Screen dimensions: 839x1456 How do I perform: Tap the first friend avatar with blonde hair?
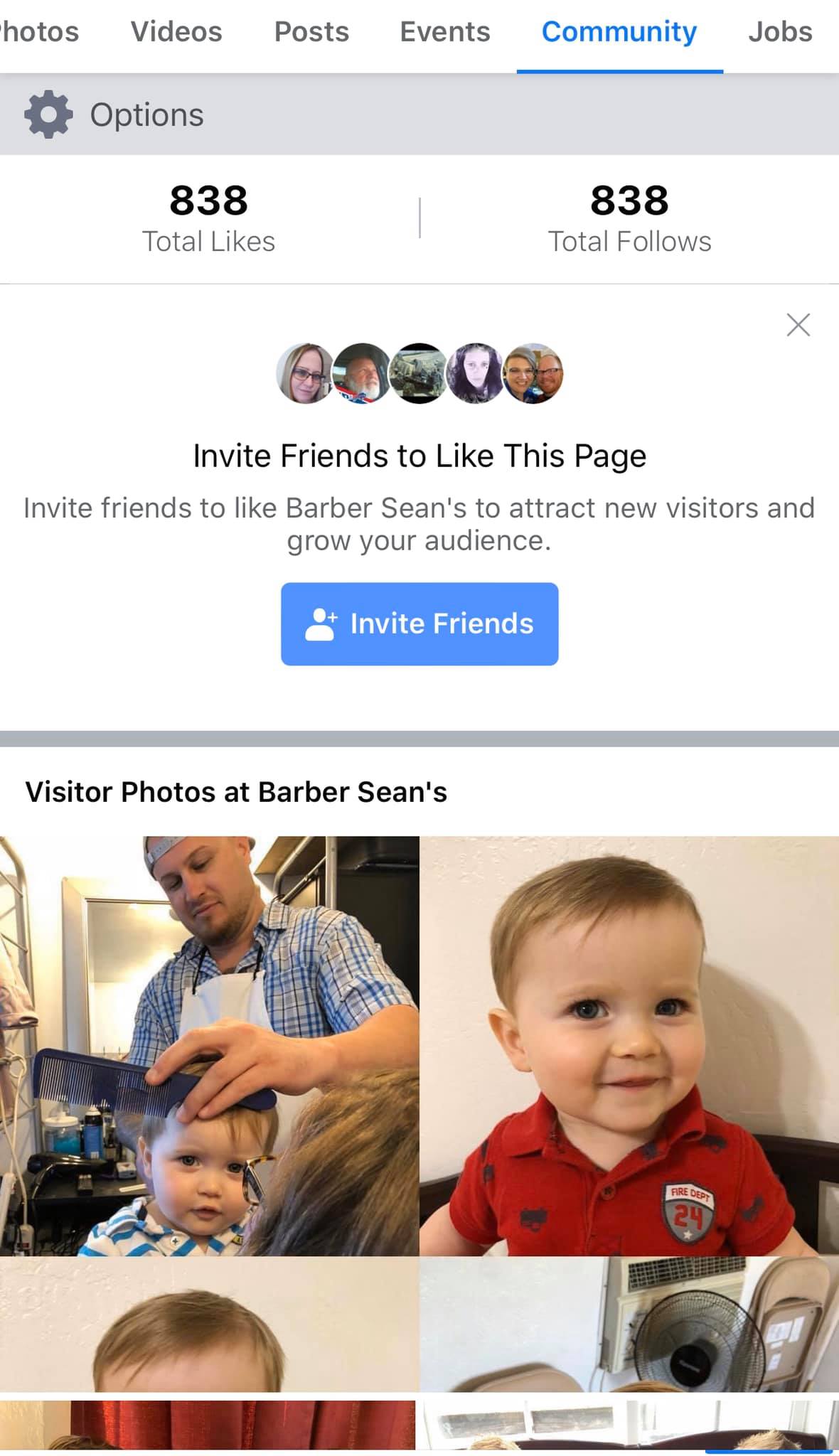click(x=305, y=373)
